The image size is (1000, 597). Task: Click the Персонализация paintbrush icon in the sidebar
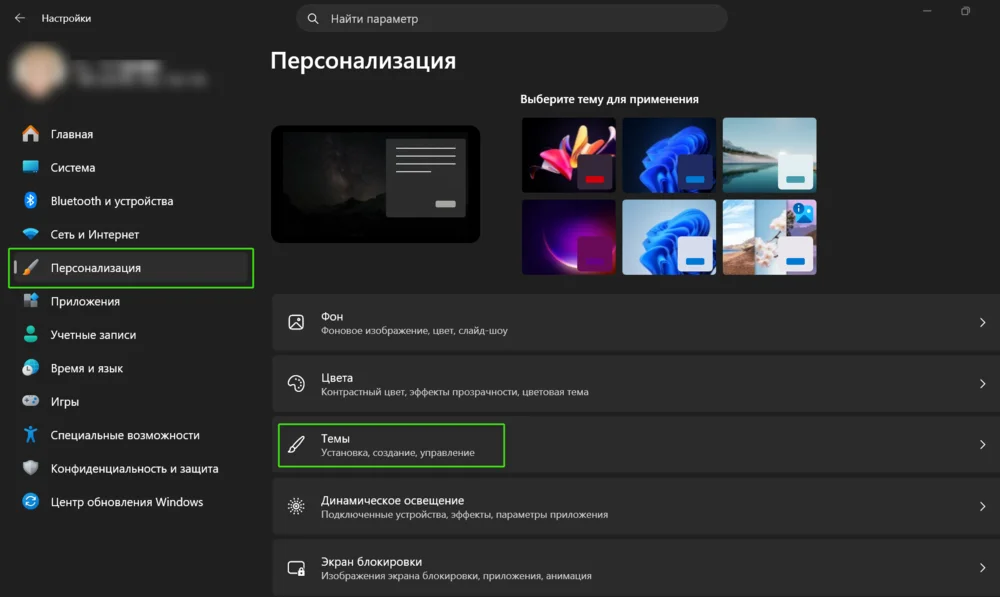(x=30, y=267)
